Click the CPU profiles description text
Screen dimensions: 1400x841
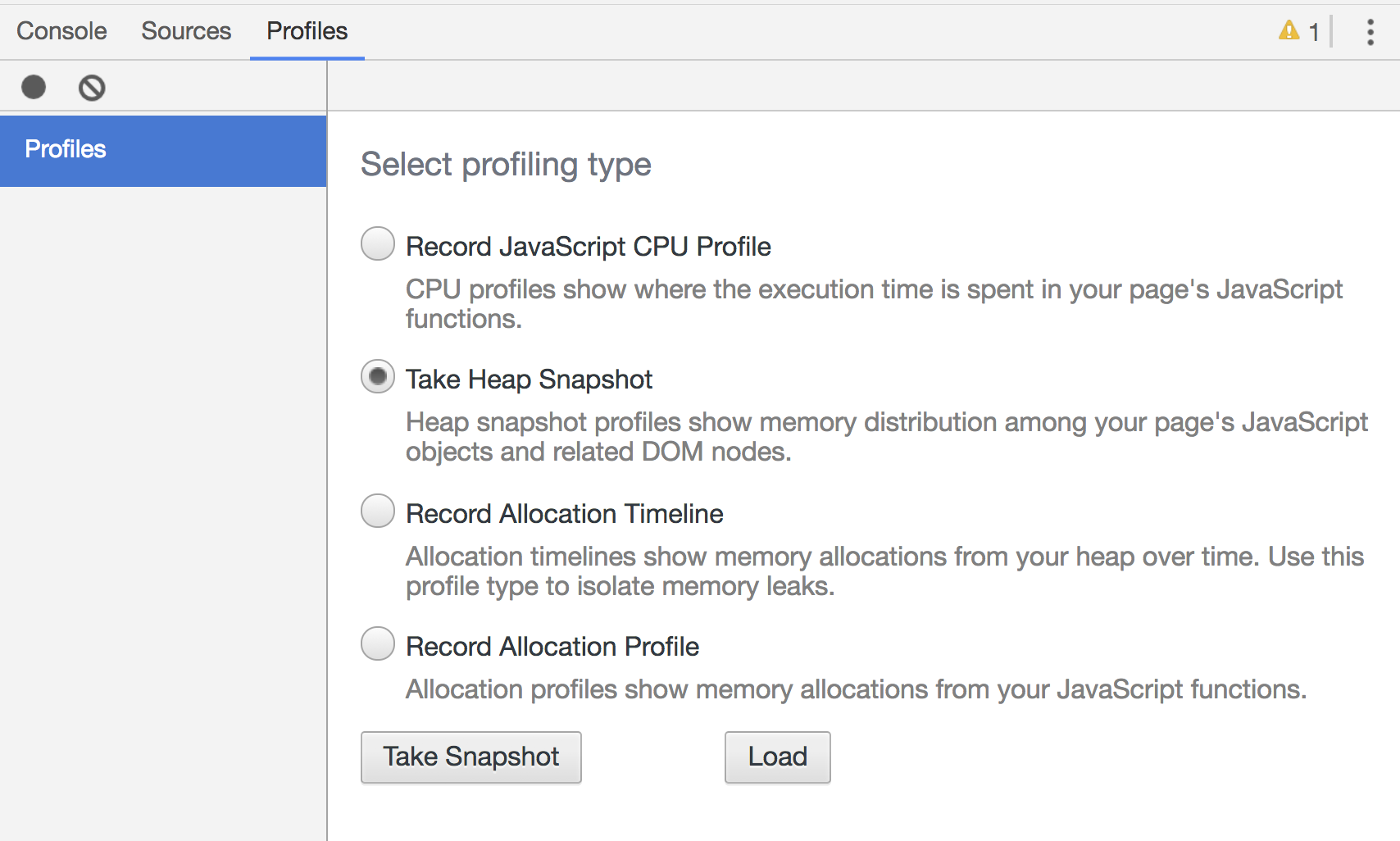click(873, 303)
